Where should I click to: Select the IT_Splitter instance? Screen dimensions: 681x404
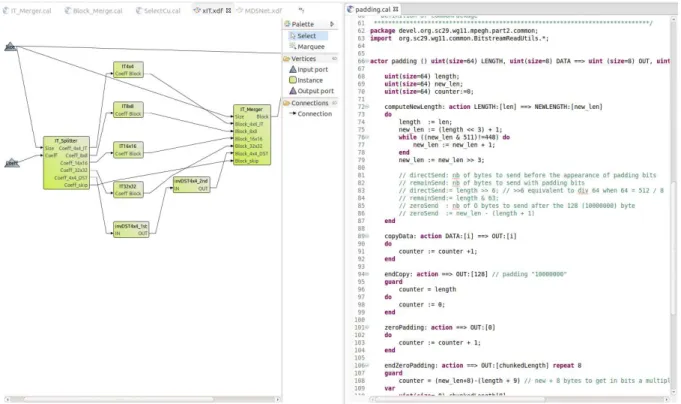click(x=66, y=163)
